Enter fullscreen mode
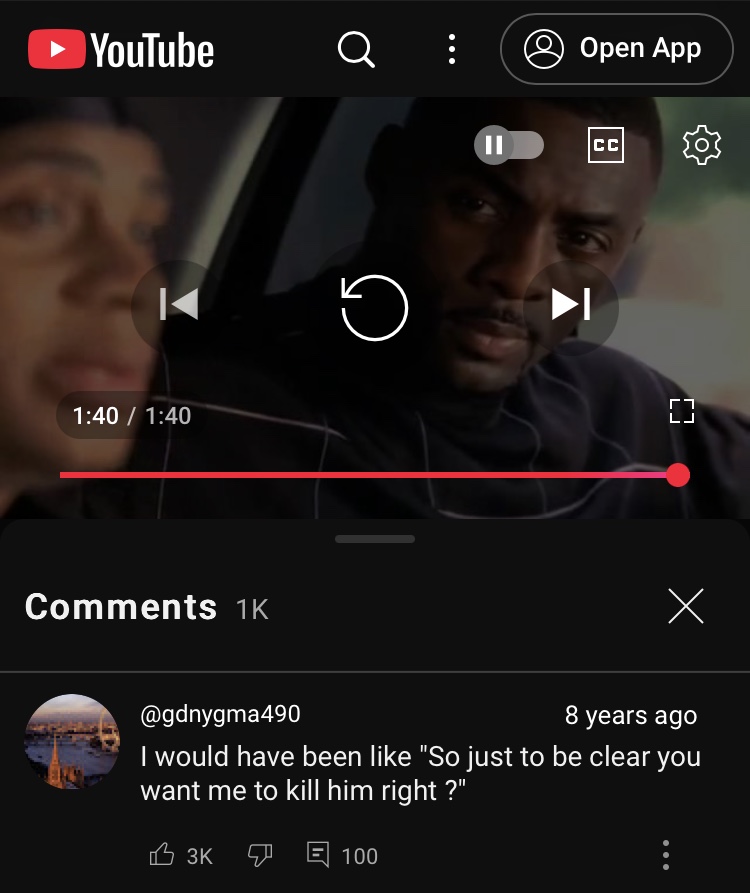The height and width of the screenshot is (893, 750). pos(682,411)
